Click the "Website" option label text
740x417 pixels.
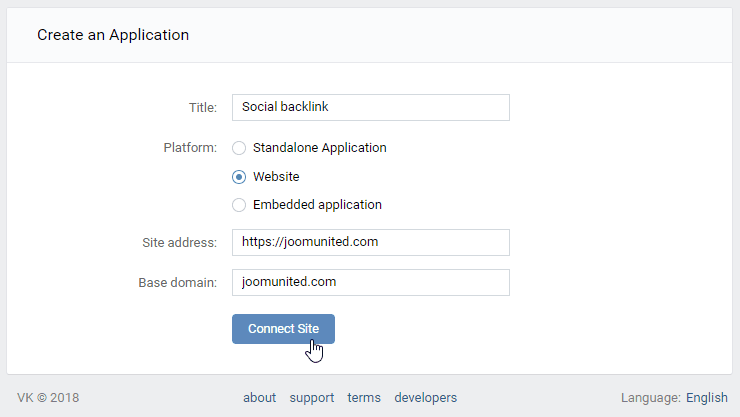coord(276,177)
